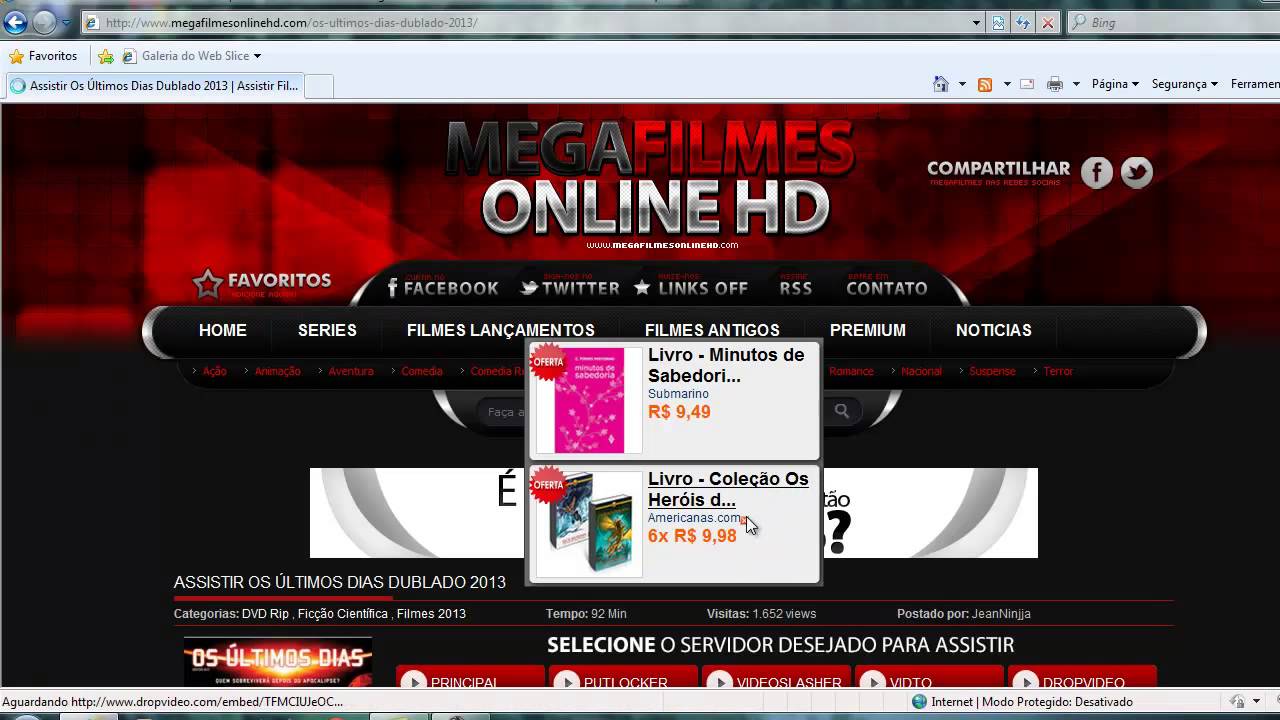Click the Ficção Científica category link

(343, 614)
